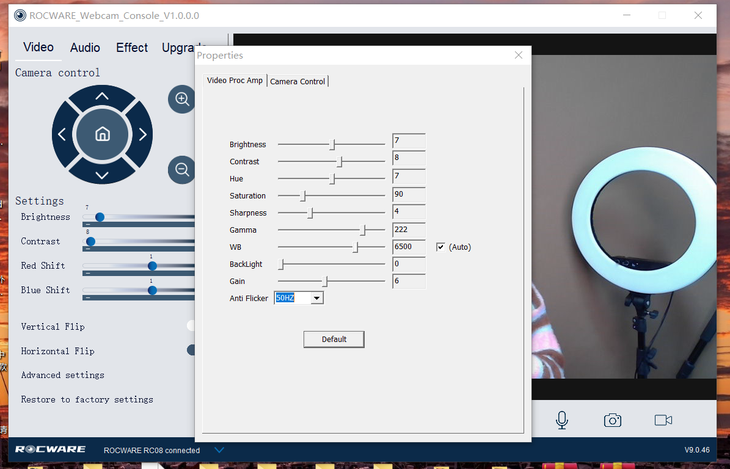This screenshot has height=469, width=730.
Task: Switch to the Effect tab
Action: click(x=132, y=48)
